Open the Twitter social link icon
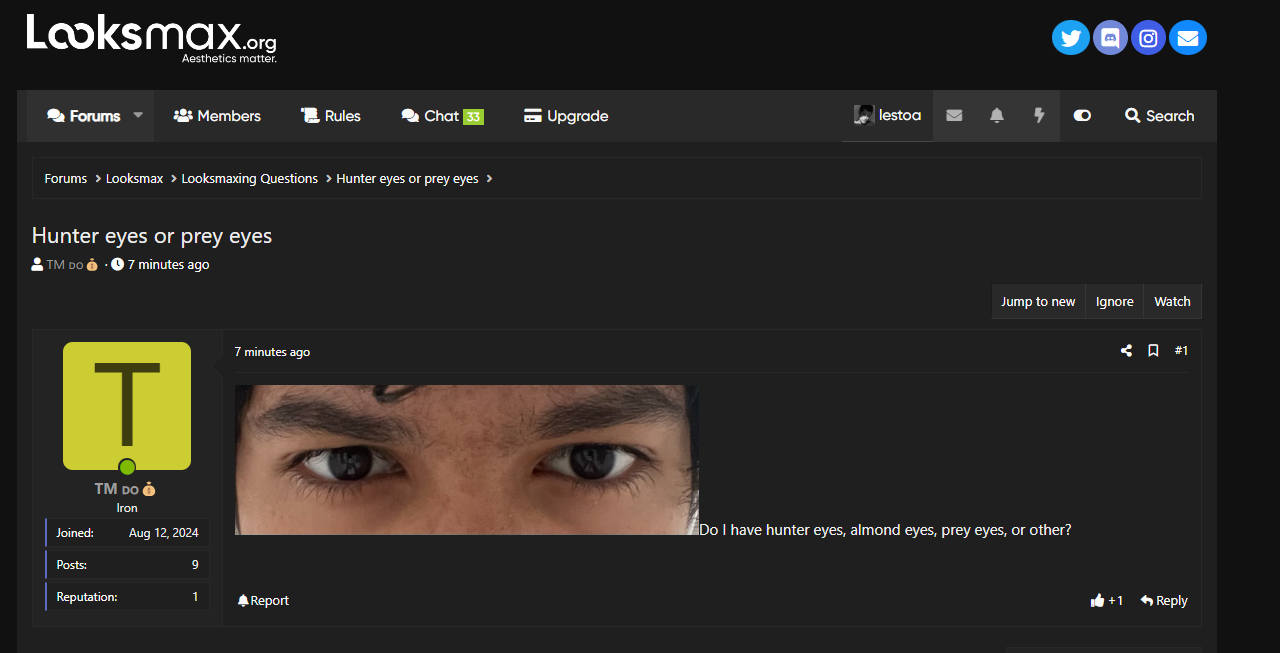 (x=1070, y=38)
